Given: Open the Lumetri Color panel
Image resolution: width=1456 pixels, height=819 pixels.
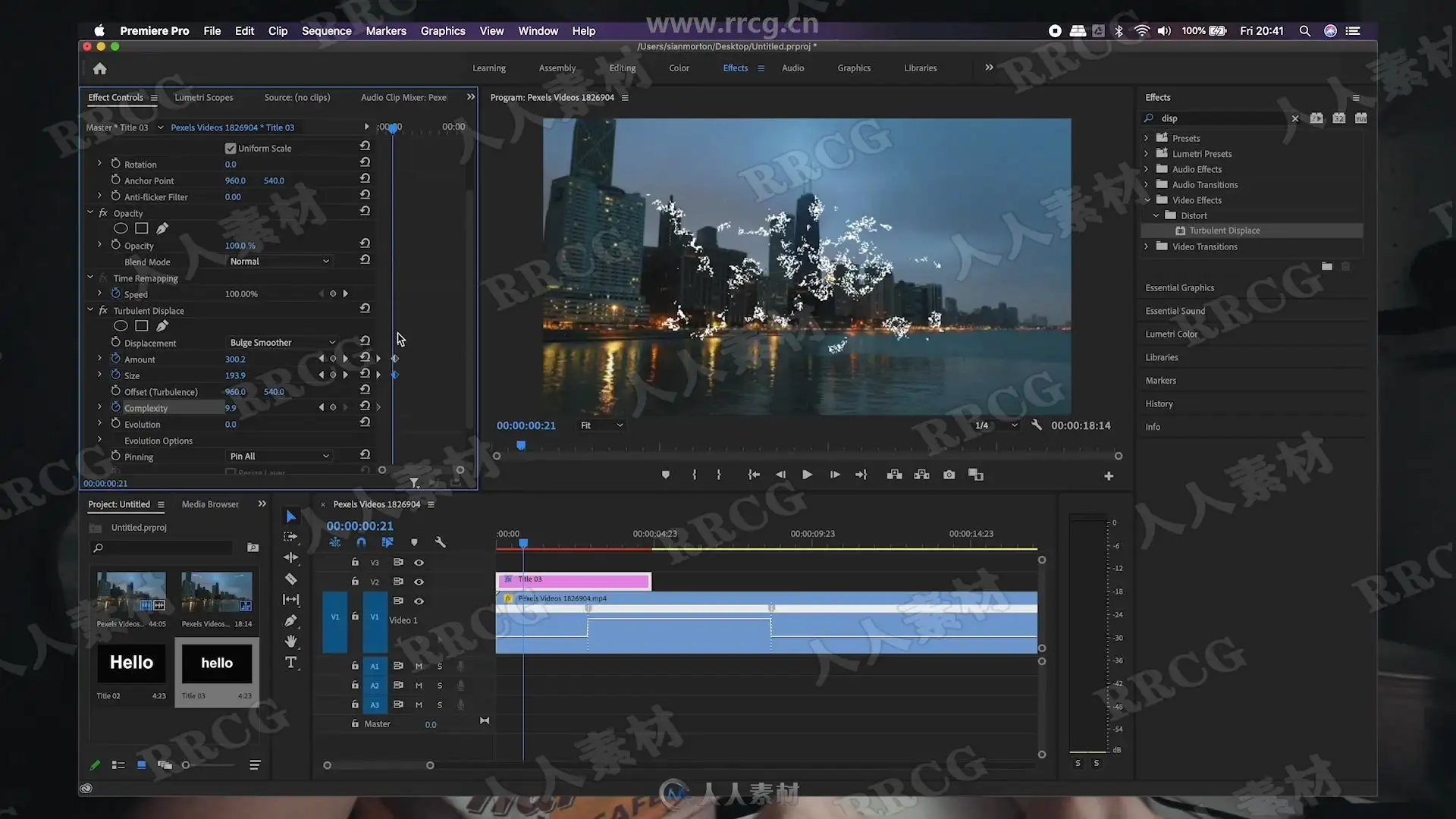Looking at the screenshot, I should [1171, 334].
